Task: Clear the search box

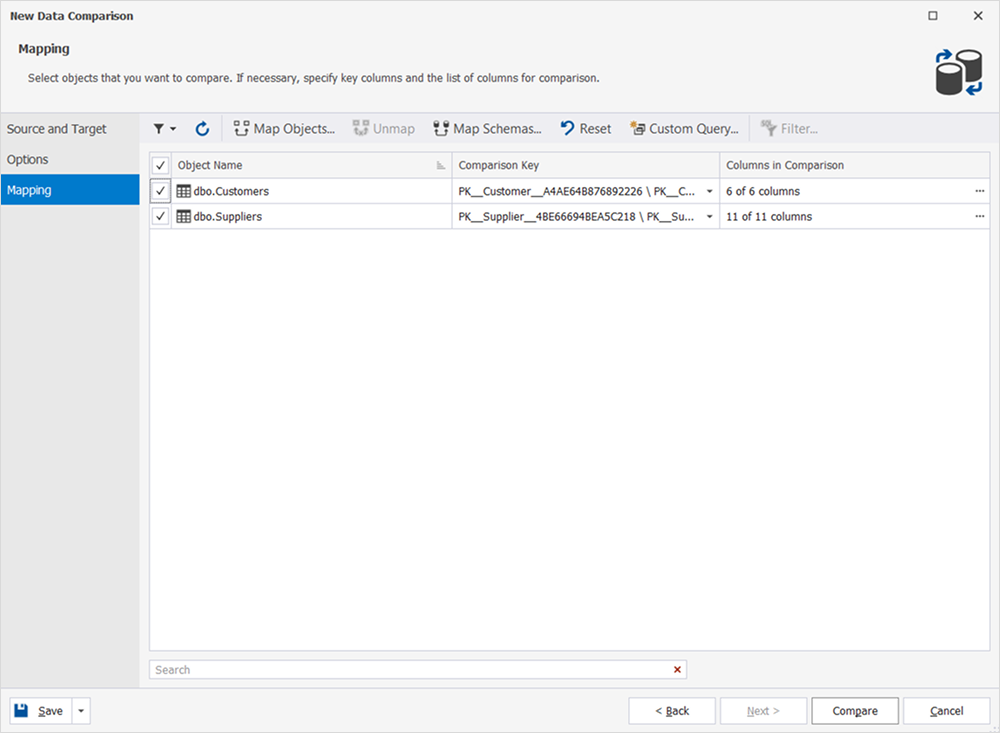Action: [x=677, y=669]
